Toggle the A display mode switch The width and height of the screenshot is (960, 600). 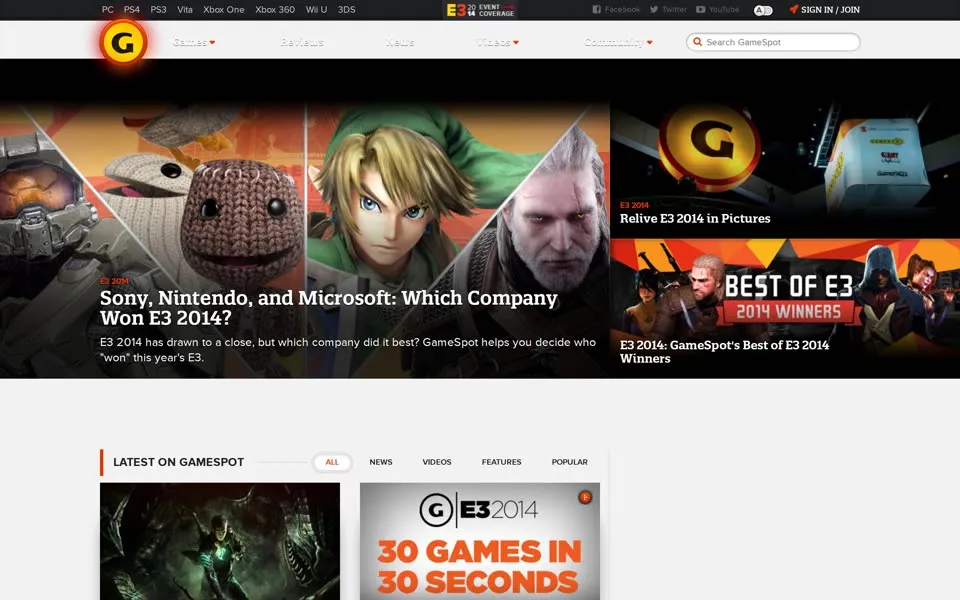pyautogui.click(x=763, y=10)
